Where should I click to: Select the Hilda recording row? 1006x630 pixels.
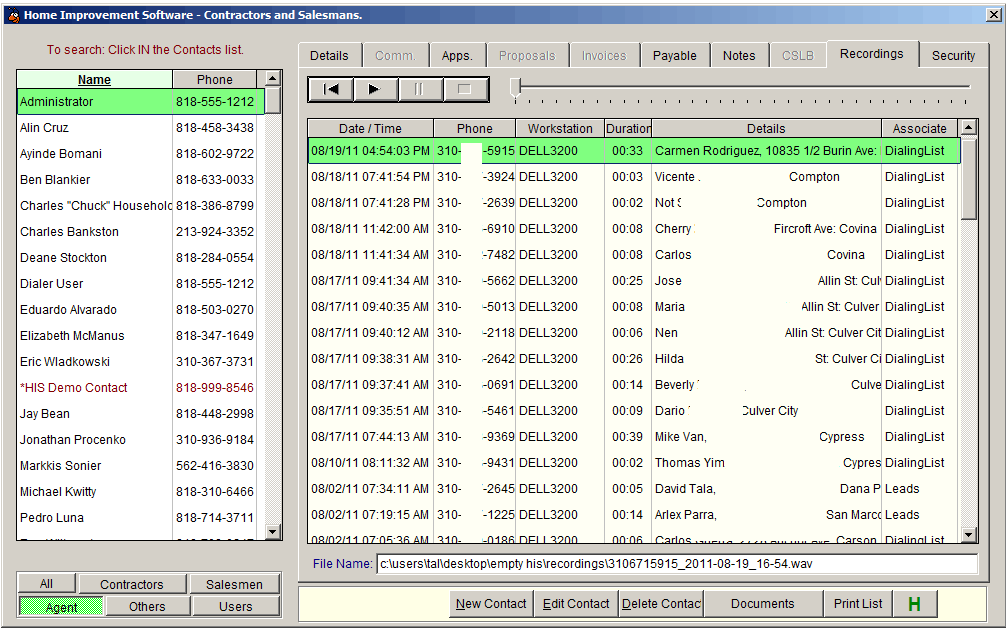tap(634, 359)
